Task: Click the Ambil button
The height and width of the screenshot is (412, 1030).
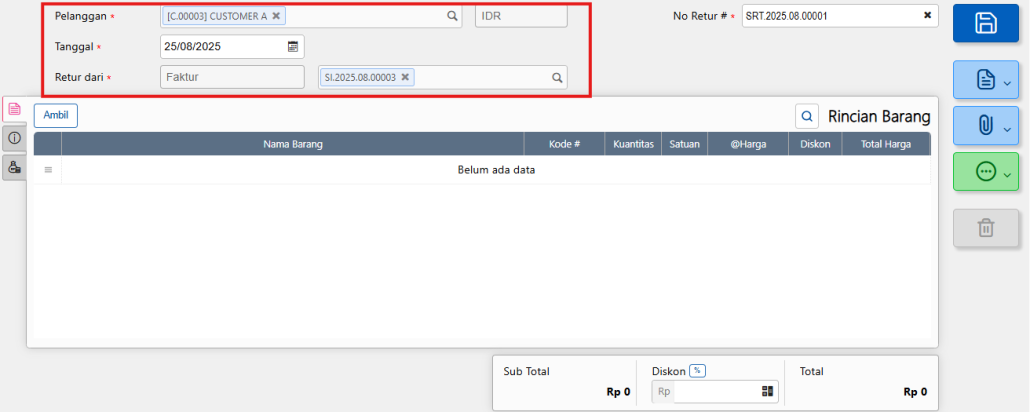Action: click(x=56, y=116)
